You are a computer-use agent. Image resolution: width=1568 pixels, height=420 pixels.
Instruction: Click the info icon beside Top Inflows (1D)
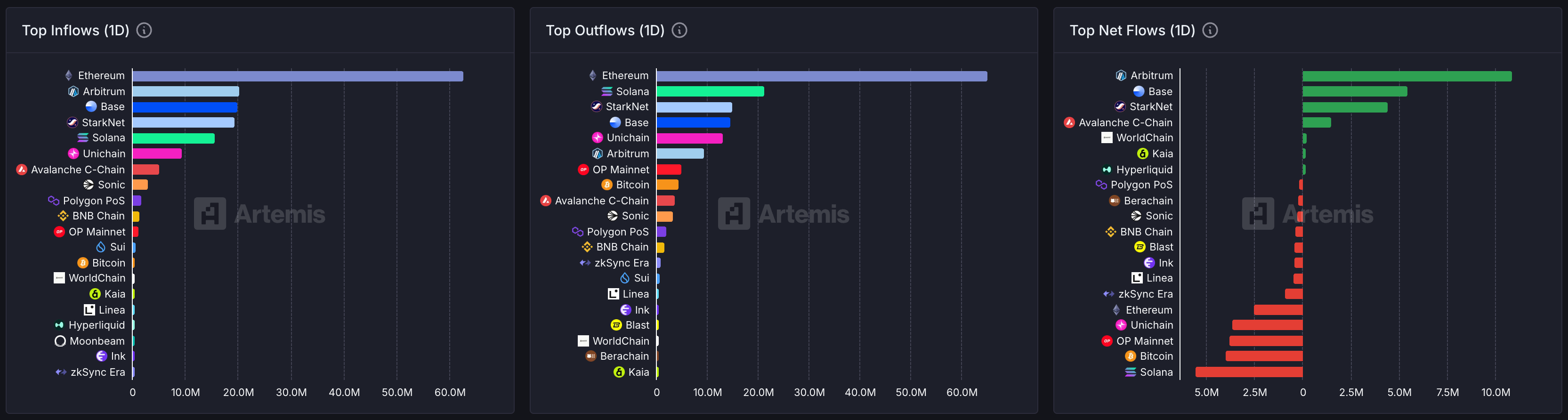click(144, 31)
